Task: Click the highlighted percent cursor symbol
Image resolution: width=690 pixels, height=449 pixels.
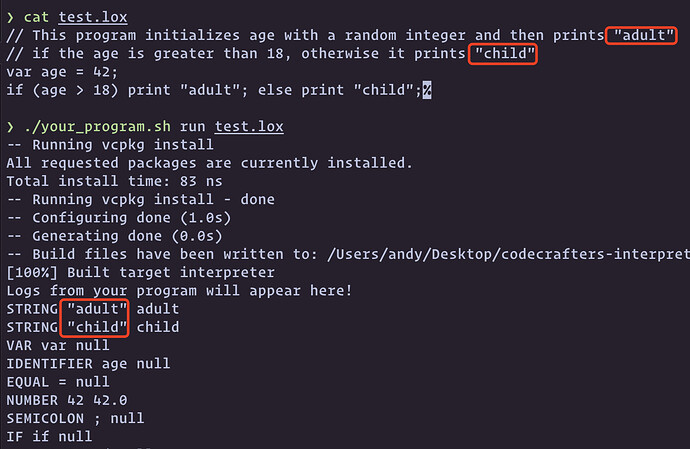Action: [x=427, y=90]
